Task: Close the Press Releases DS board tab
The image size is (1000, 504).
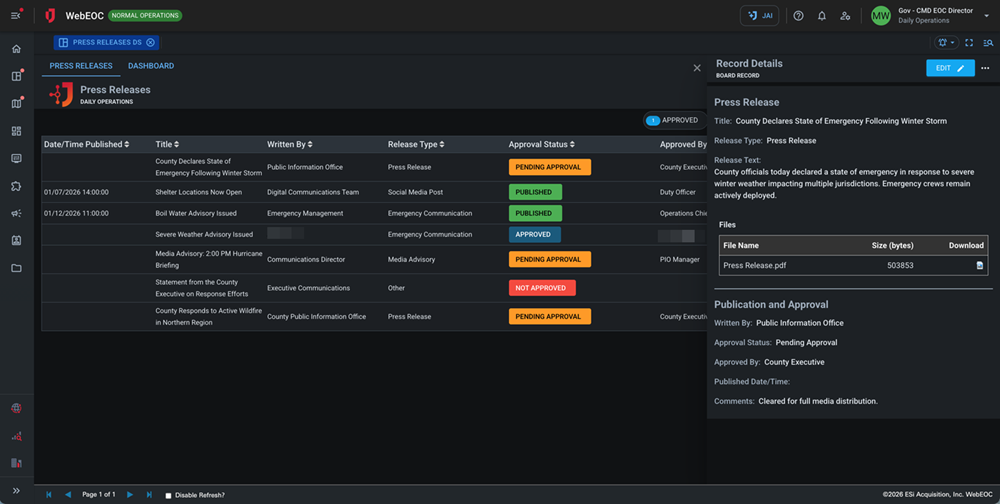Action: [x=150, y=43]
